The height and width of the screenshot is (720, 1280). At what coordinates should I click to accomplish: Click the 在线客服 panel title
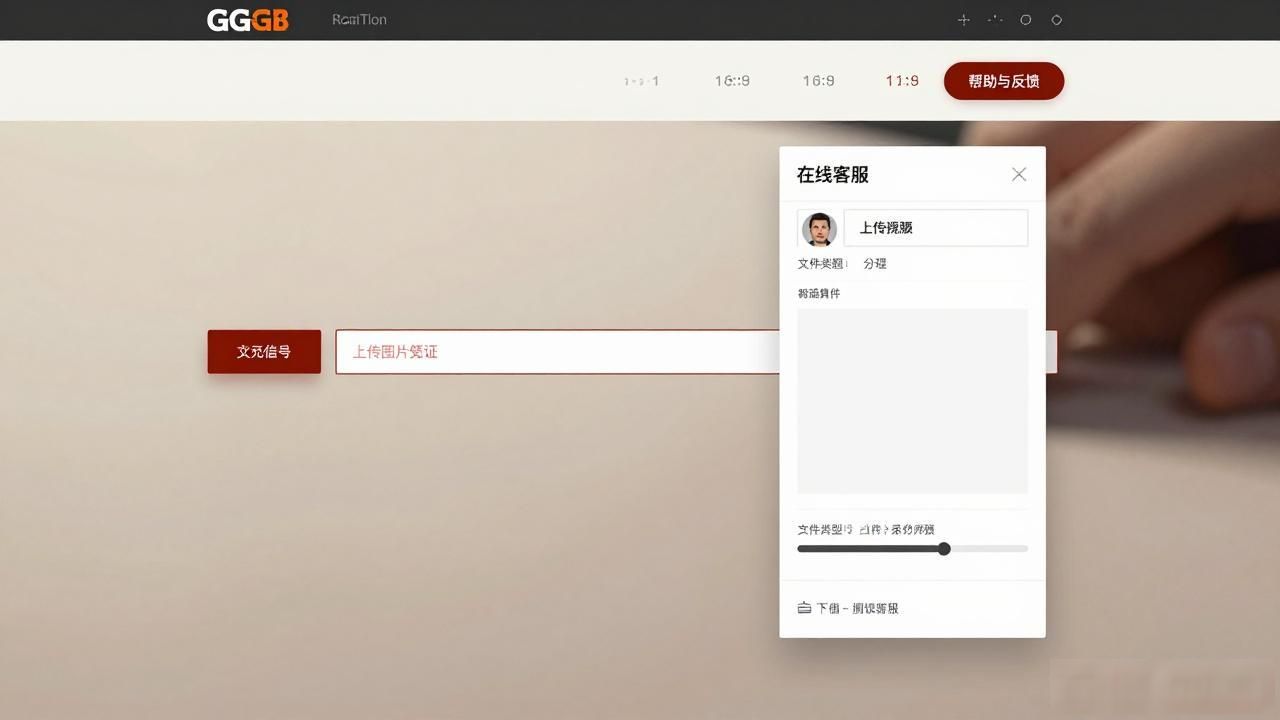point(833,175)
